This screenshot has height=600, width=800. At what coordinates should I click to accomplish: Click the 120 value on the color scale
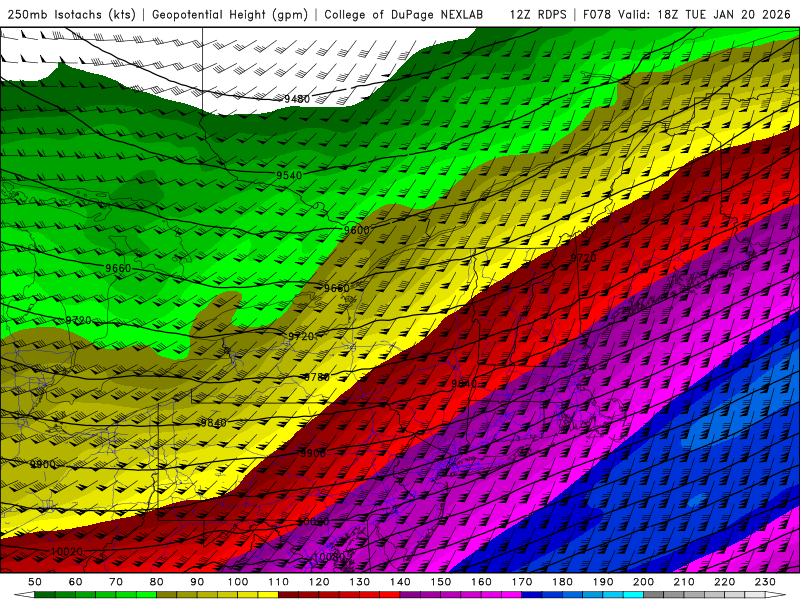[x=319, y=582]
